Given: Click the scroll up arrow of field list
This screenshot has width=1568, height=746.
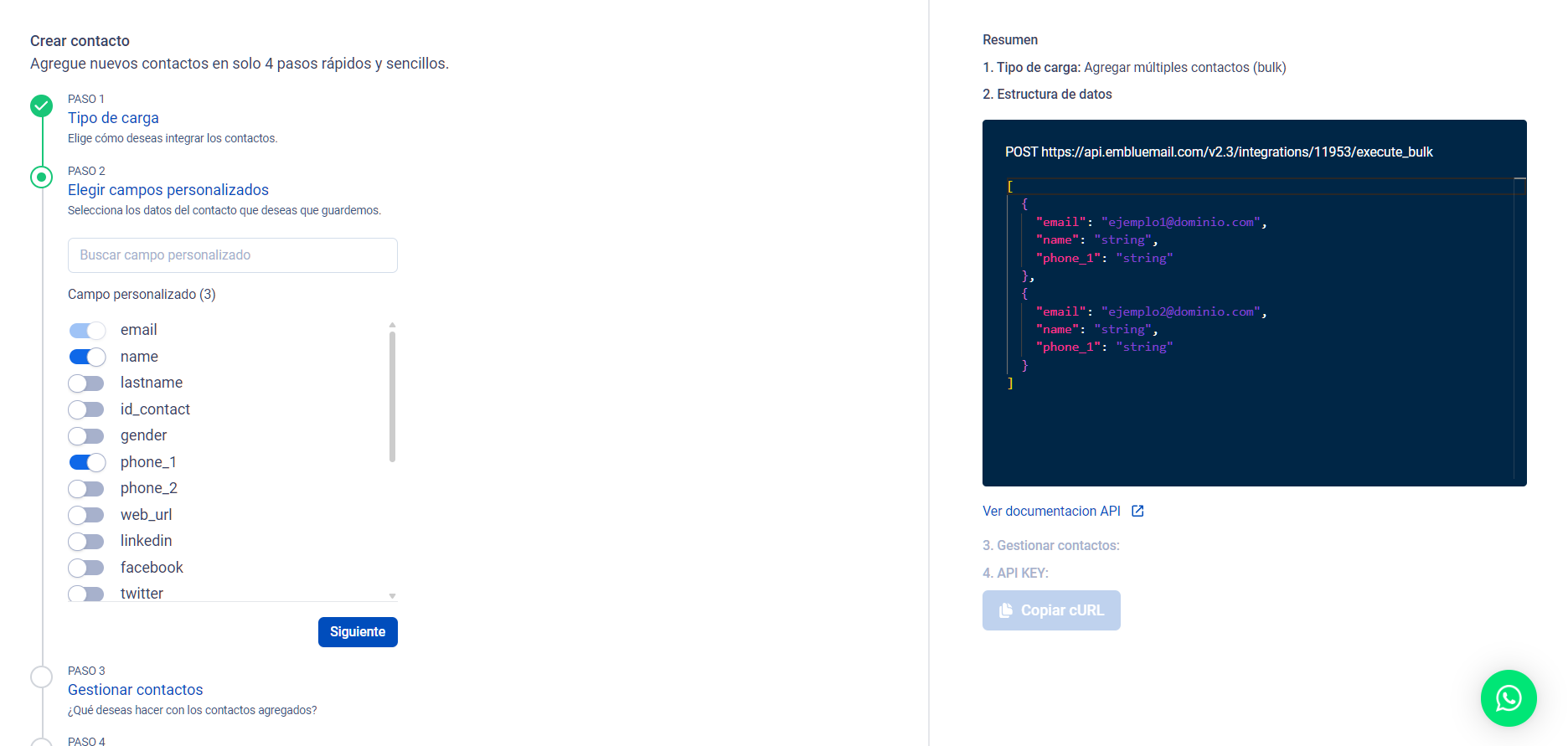Looking at the screenshot, I should (x=392, y=325).
